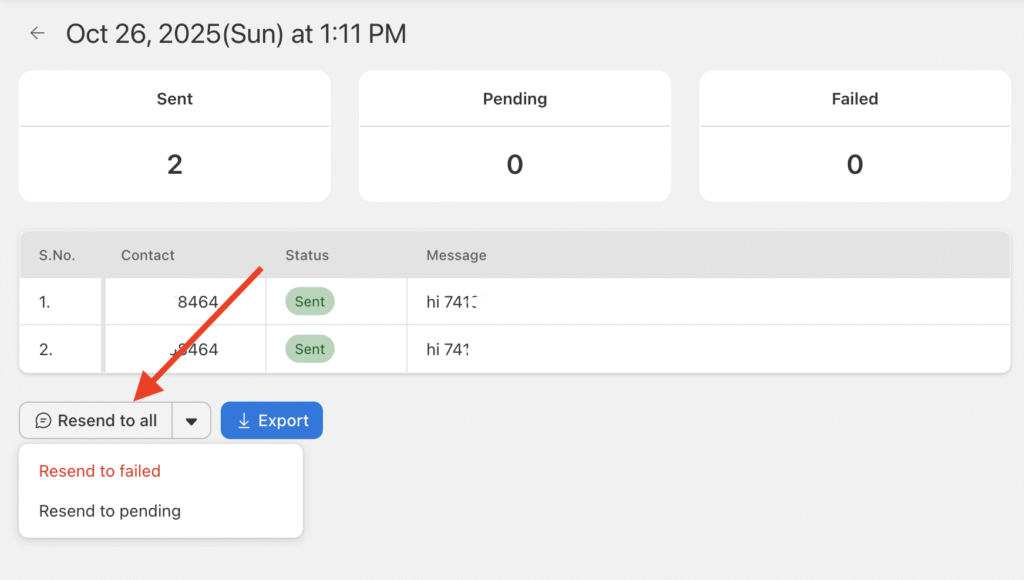Choose Resend to failed from the menu

click(100, 471)
